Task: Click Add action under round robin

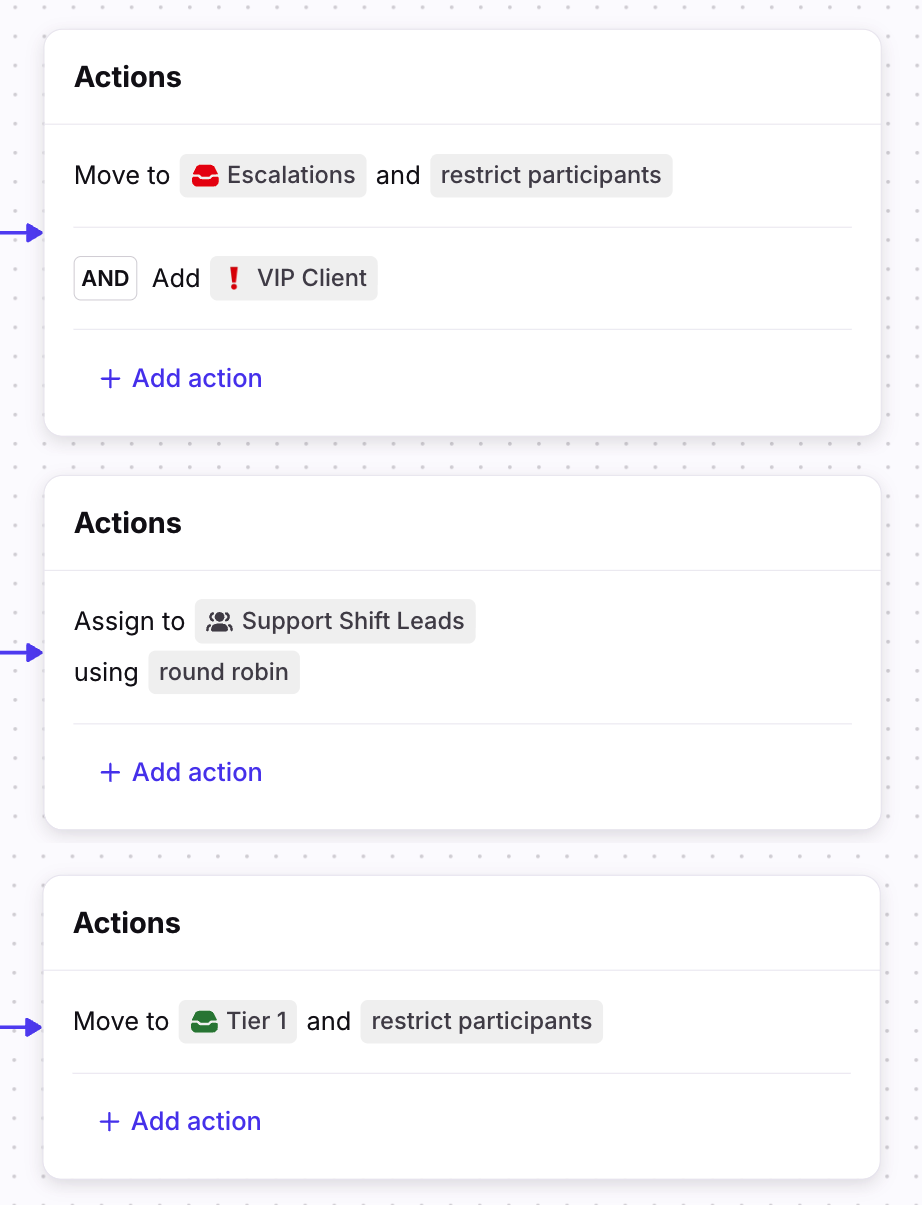Action: pos(197,773)
